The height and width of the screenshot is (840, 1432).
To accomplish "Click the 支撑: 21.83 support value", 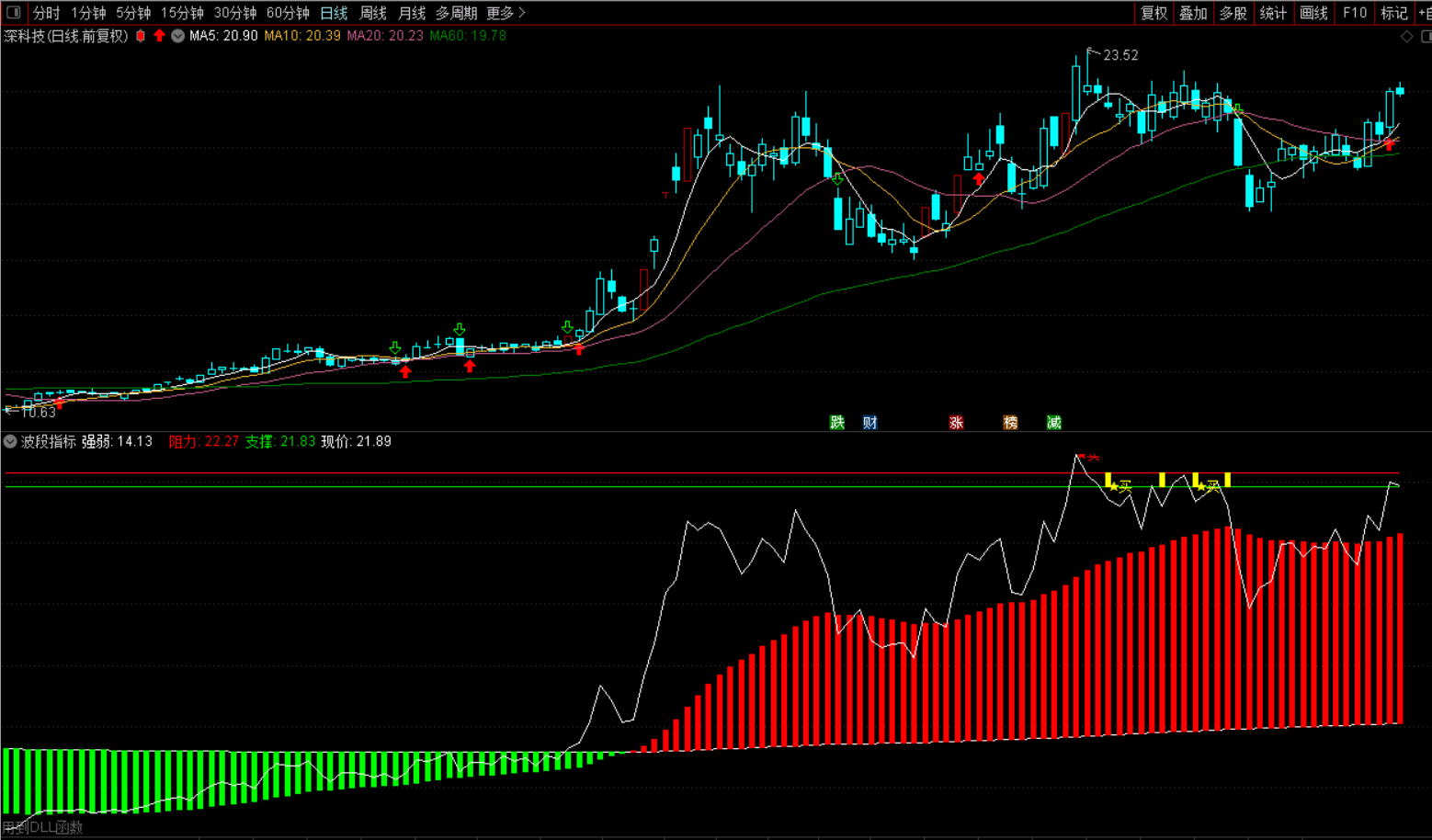I will 280,442.
